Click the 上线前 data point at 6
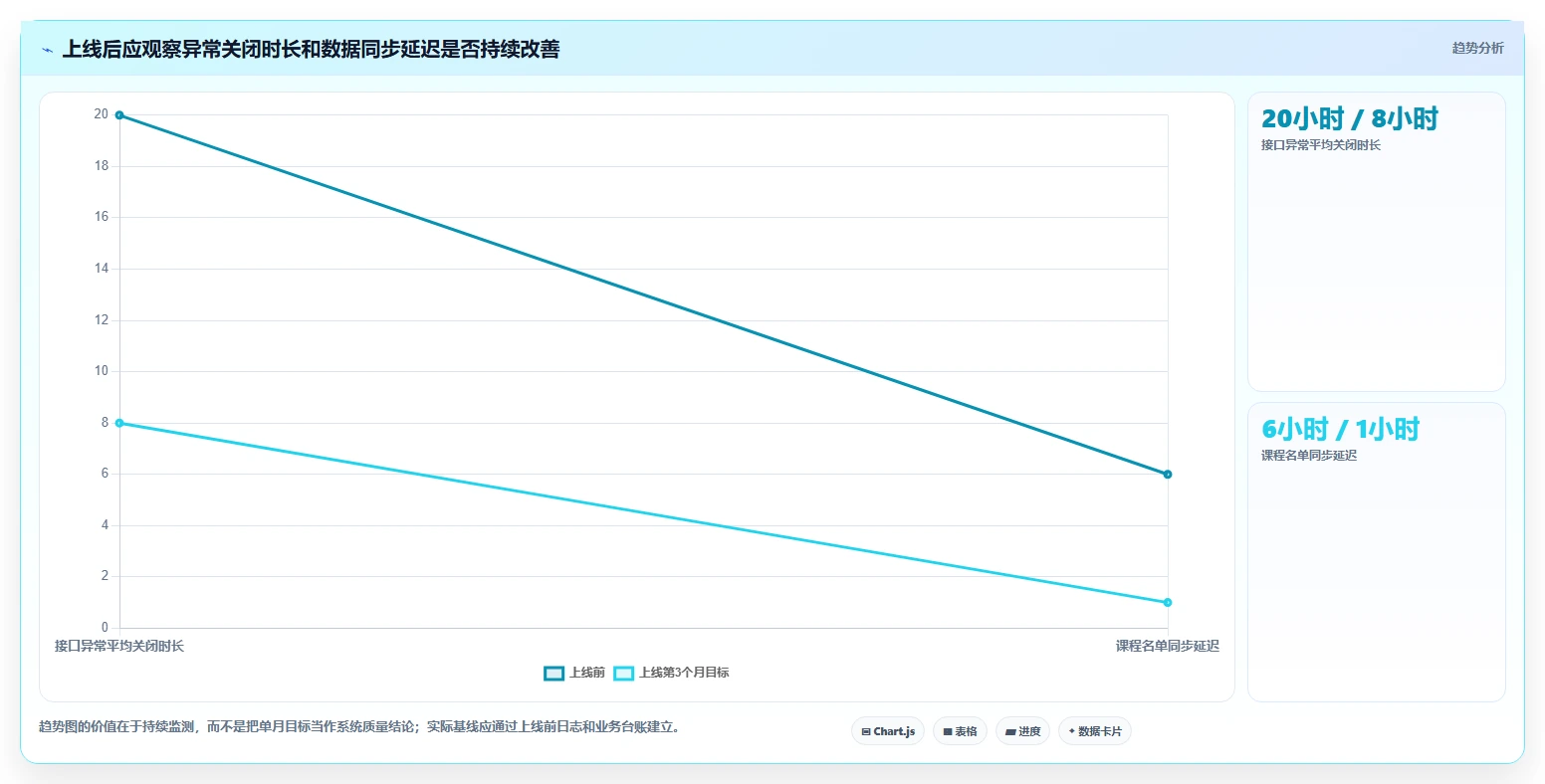 tap(1168, 475)
